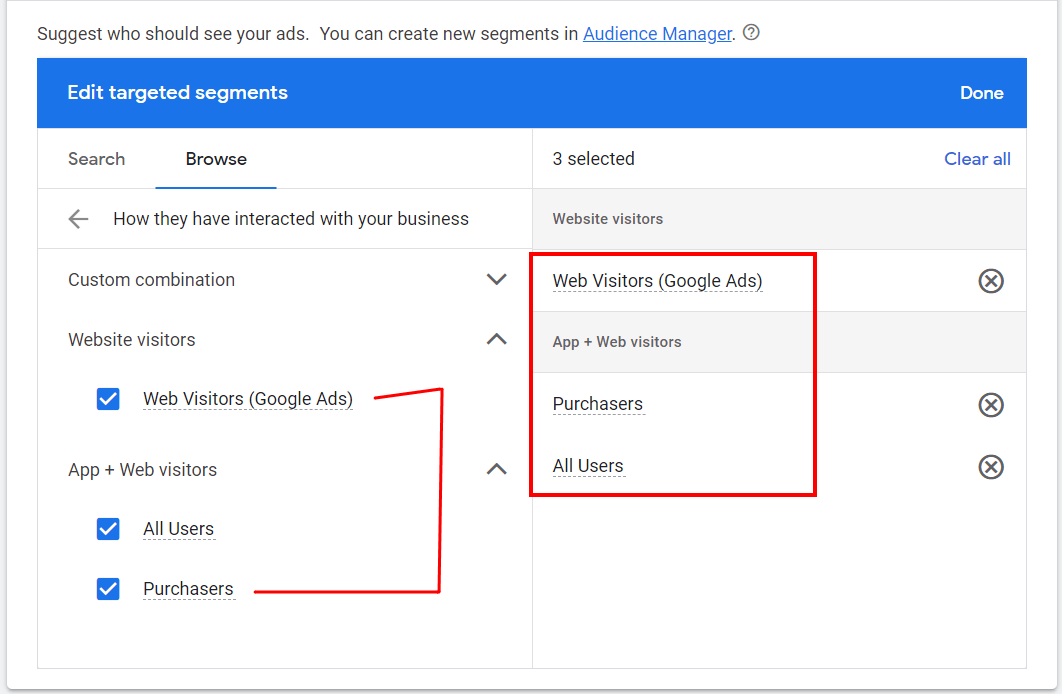
Task: Click Clear all to remove selected segments
Action: (x=977, y=158)
